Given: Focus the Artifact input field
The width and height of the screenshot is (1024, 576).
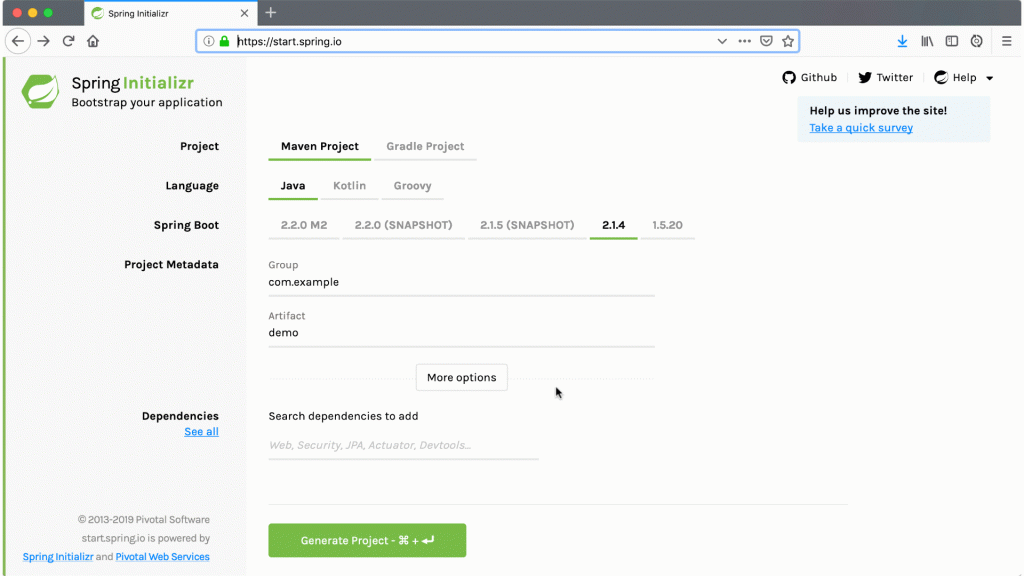Looking at the screenshot, I should coord(461,333).
